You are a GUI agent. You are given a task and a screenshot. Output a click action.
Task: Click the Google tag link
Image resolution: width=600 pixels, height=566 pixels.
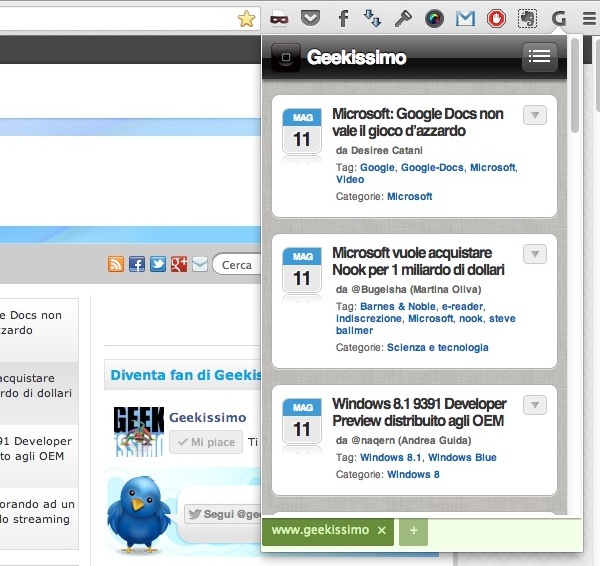pyautogui.click(x=377, y=167)
